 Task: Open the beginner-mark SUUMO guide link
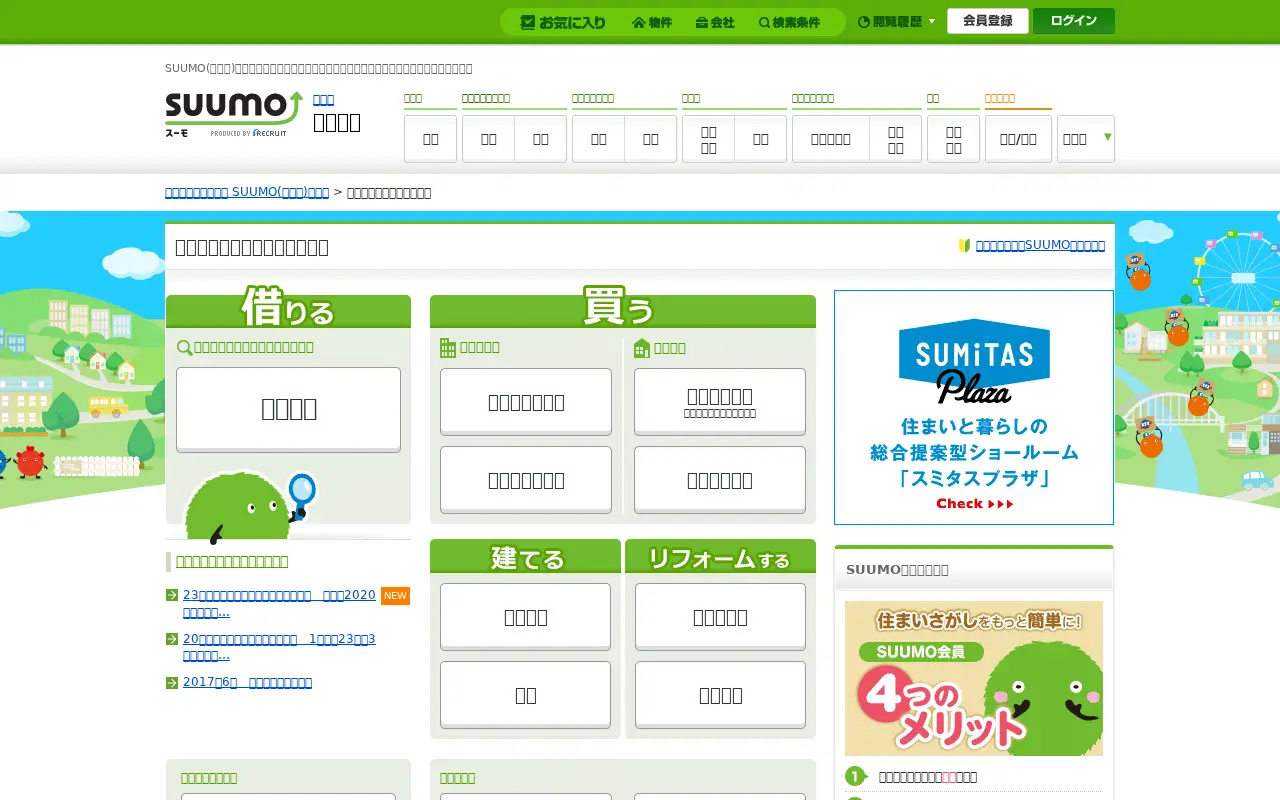1040,245
